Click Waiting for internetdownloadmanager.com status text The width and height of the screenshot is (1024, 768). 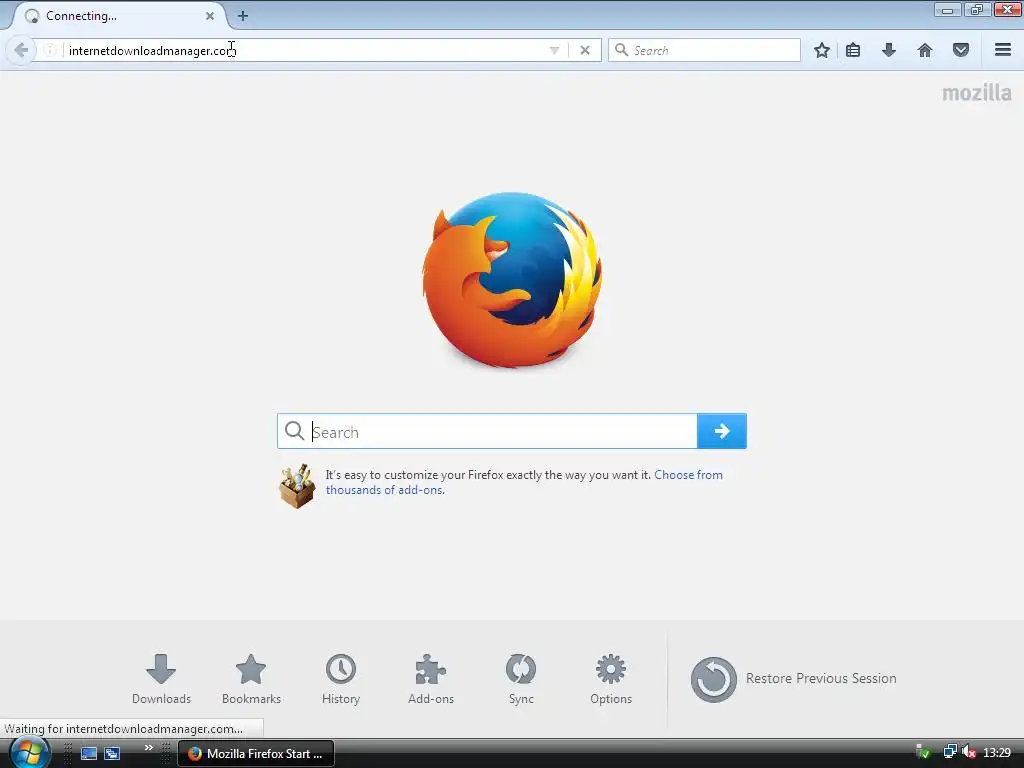click(123, 729)
